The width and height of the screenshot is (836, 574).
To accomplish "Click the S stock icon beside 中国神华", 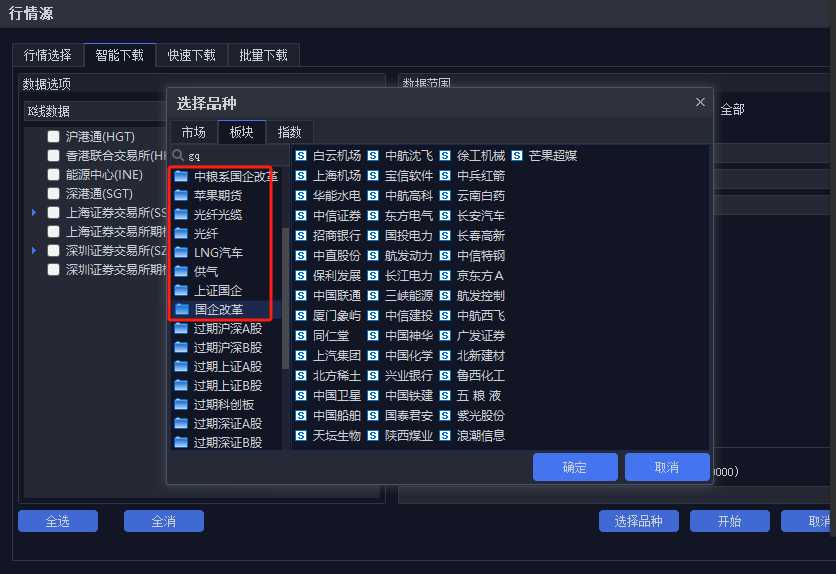I will pos(373,336).
